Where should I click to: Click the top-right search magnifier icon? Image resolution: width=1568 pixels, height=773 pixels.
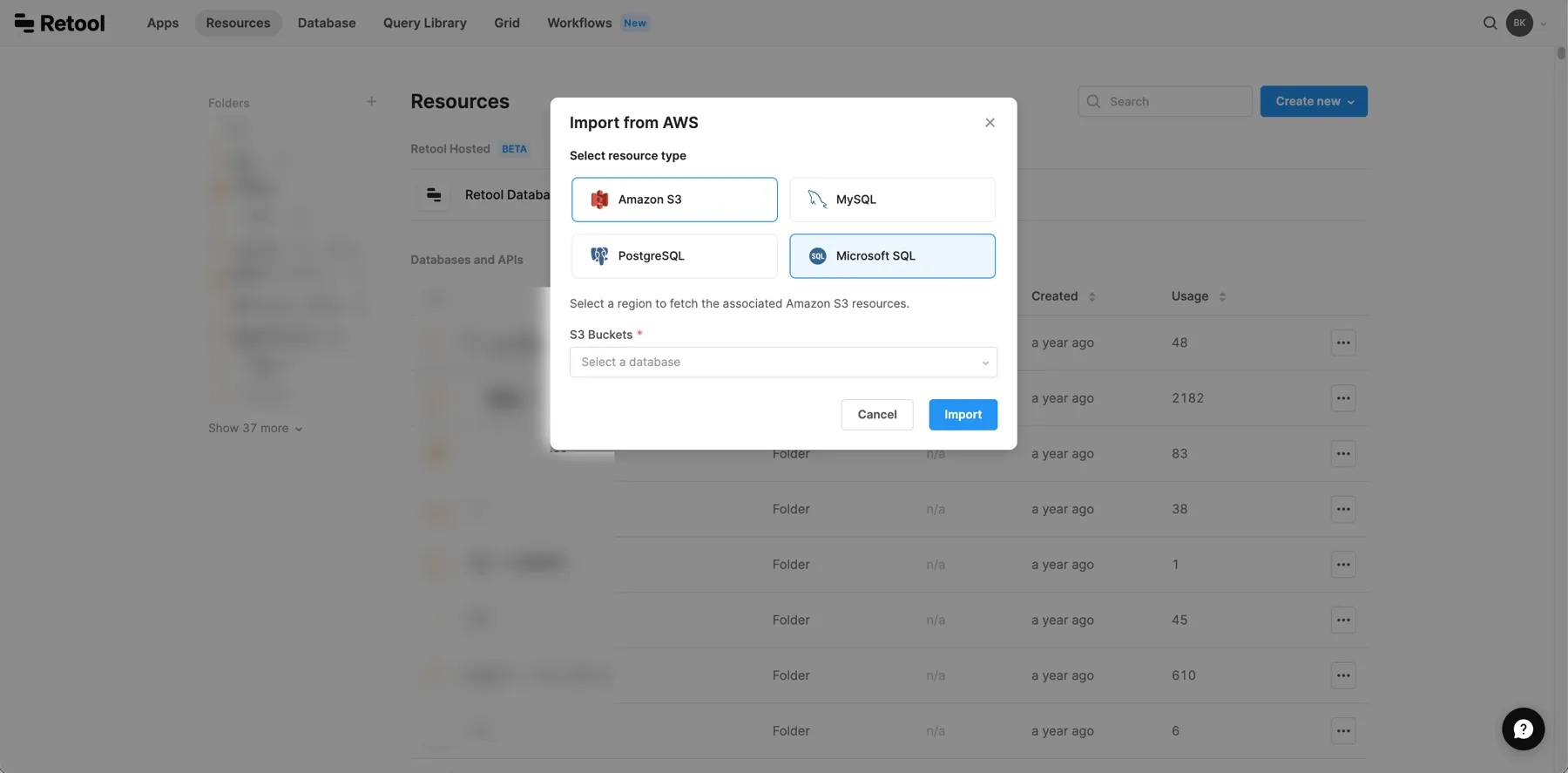[1490, 23]
